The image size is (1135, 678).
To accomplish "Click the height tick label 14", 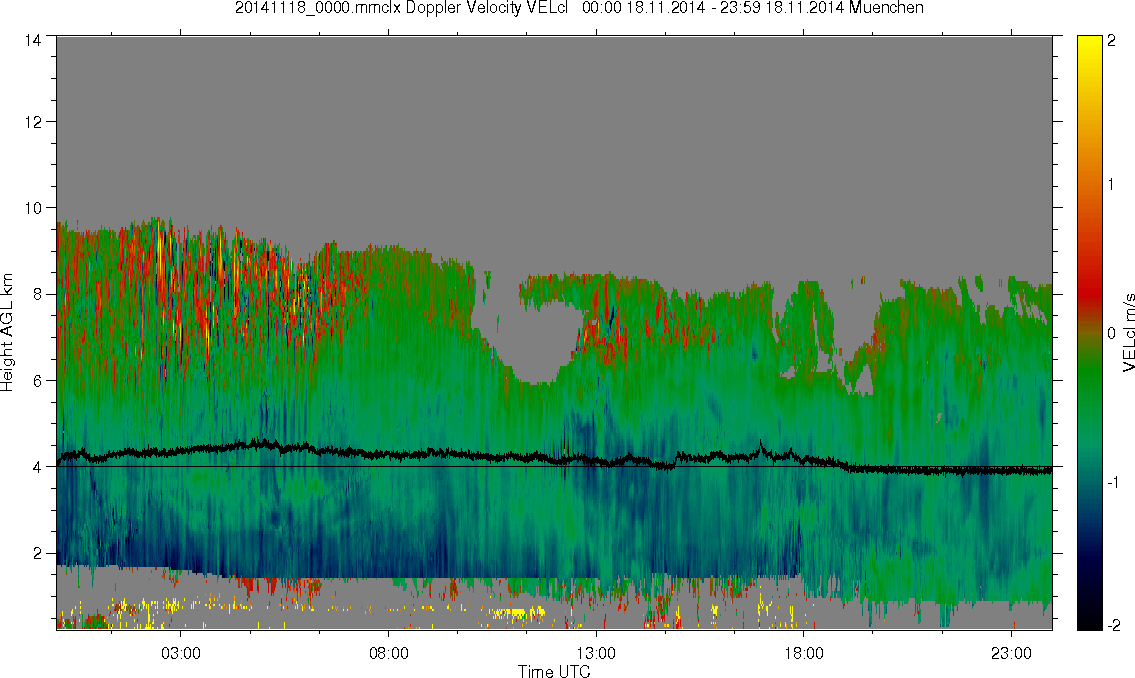I will [33, 41].
